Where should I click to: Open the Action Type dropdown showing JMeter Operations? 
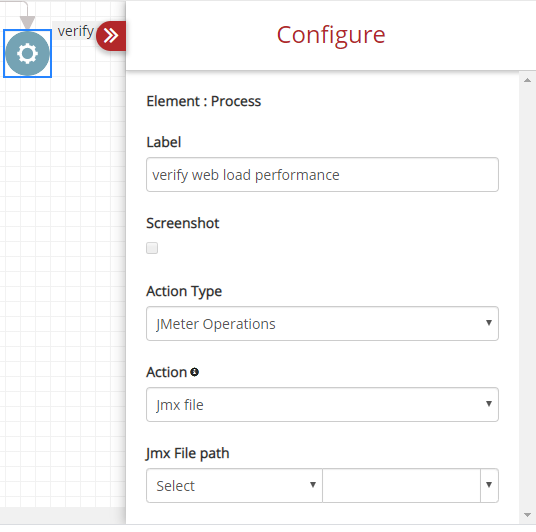[322, 323]
